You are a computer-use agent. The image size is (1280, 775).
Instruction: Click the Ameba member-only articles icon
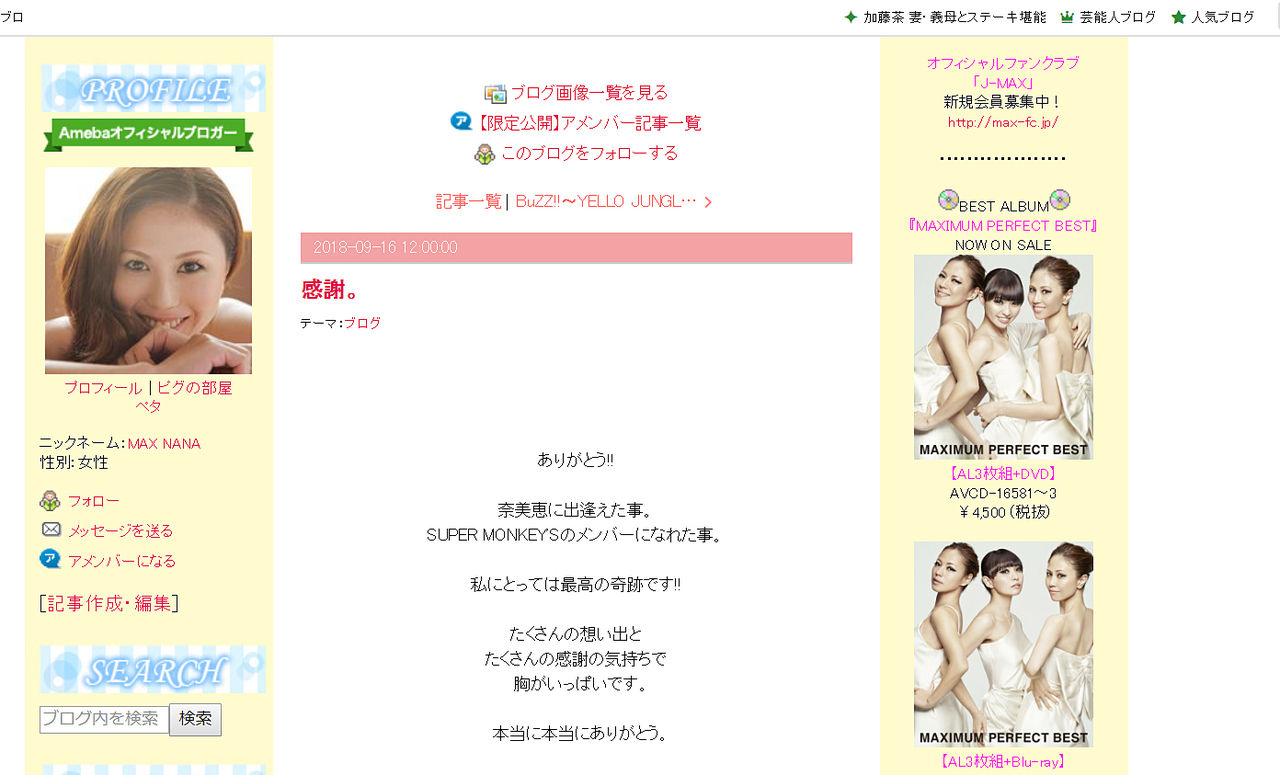tap(461, 122)
